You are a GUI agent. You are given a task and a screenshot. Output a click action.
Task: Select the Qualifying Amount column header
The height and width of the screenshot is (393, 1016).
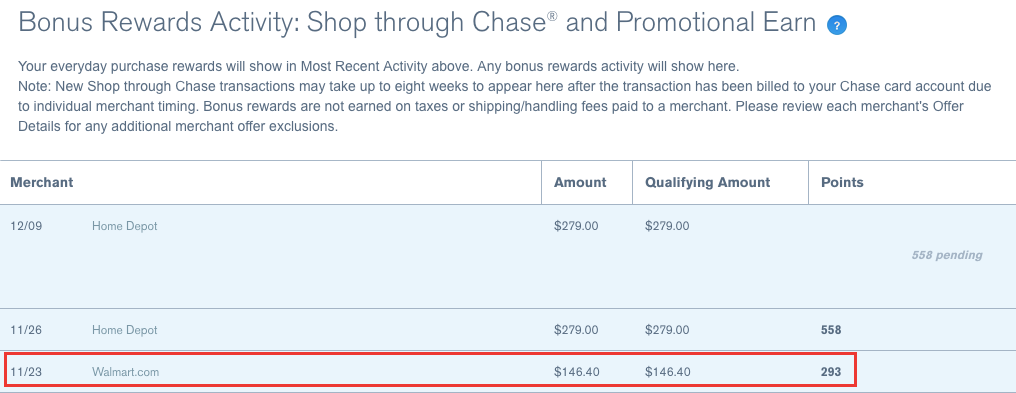708,183
